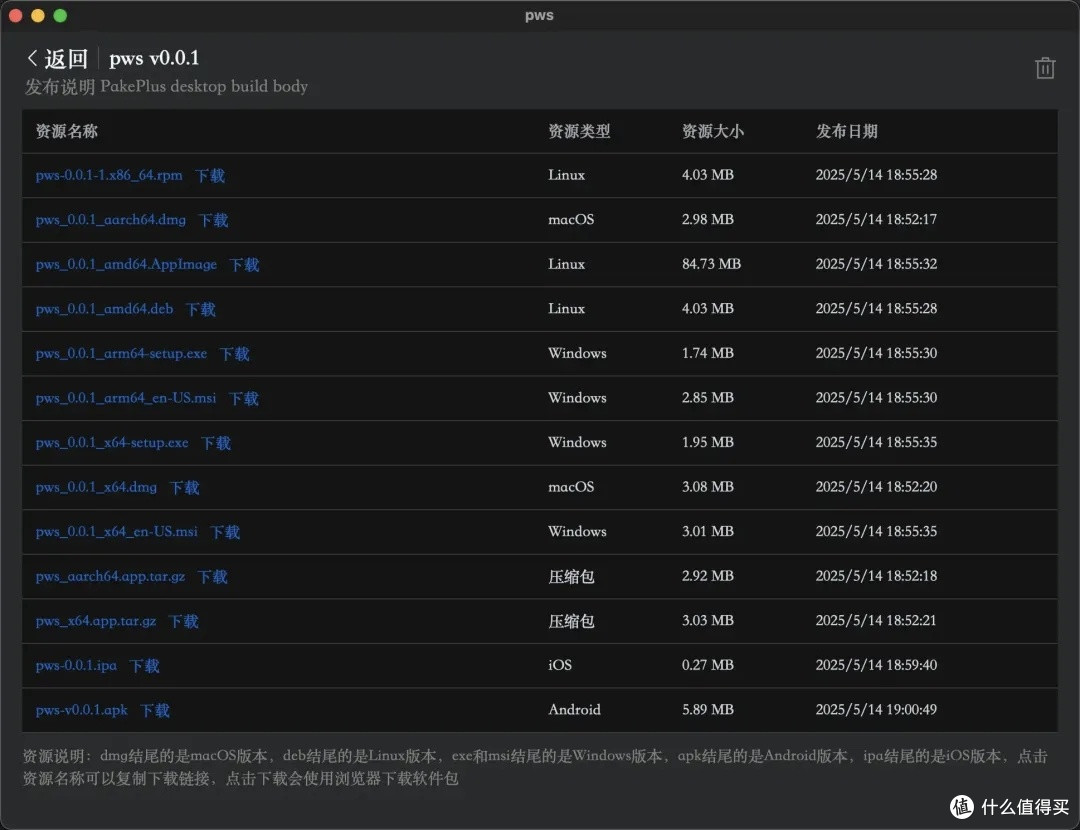This screenshot has width=1080, height=830.
Task: Copy link for pws-0.0.1.ipa
Action: click(76, 665)
